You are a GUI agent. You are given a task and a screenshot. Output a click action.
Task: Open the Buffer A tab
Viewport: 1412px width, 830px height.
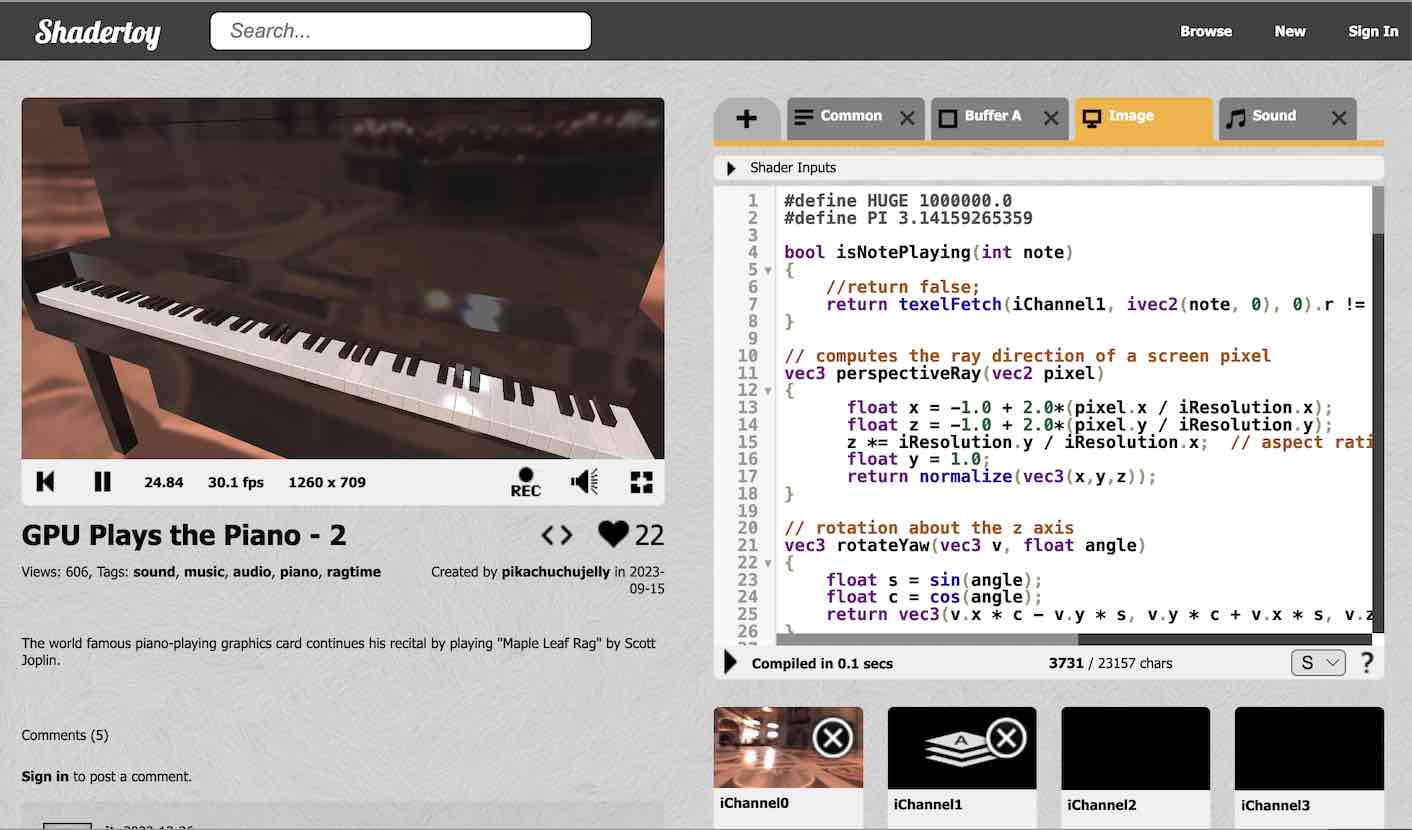(995, 117)
